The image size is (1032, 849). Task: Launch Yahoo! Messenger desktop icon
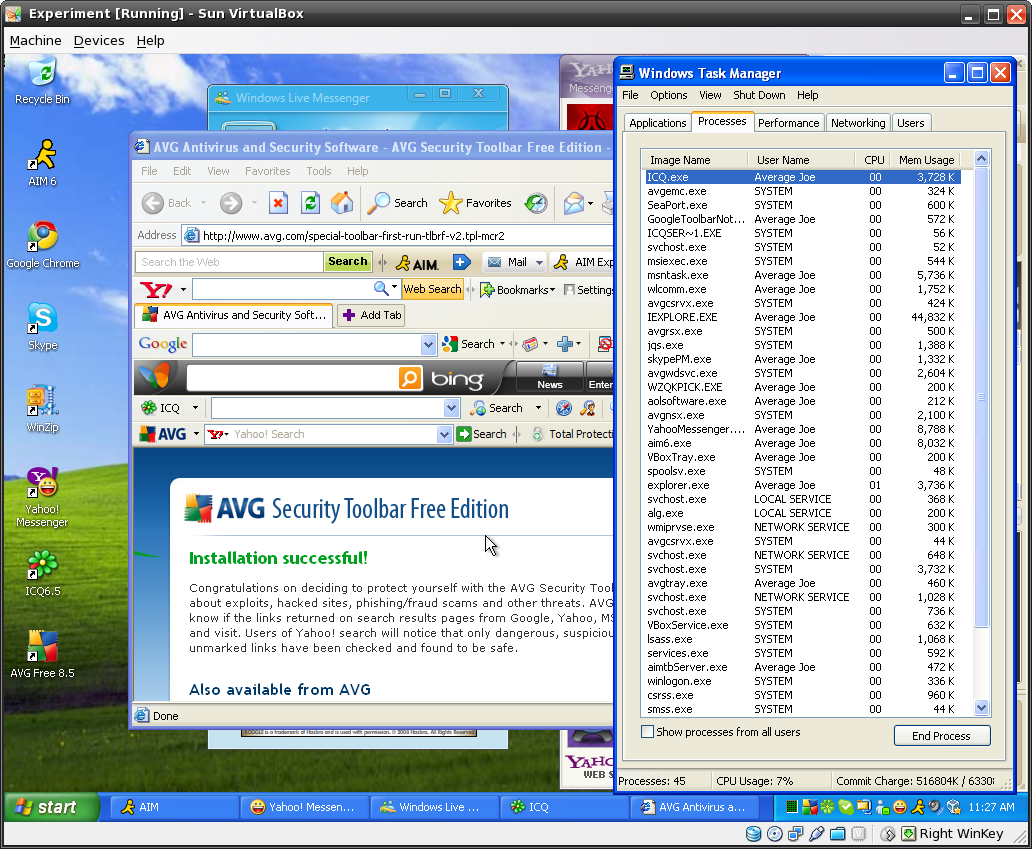tap(42, 498)
